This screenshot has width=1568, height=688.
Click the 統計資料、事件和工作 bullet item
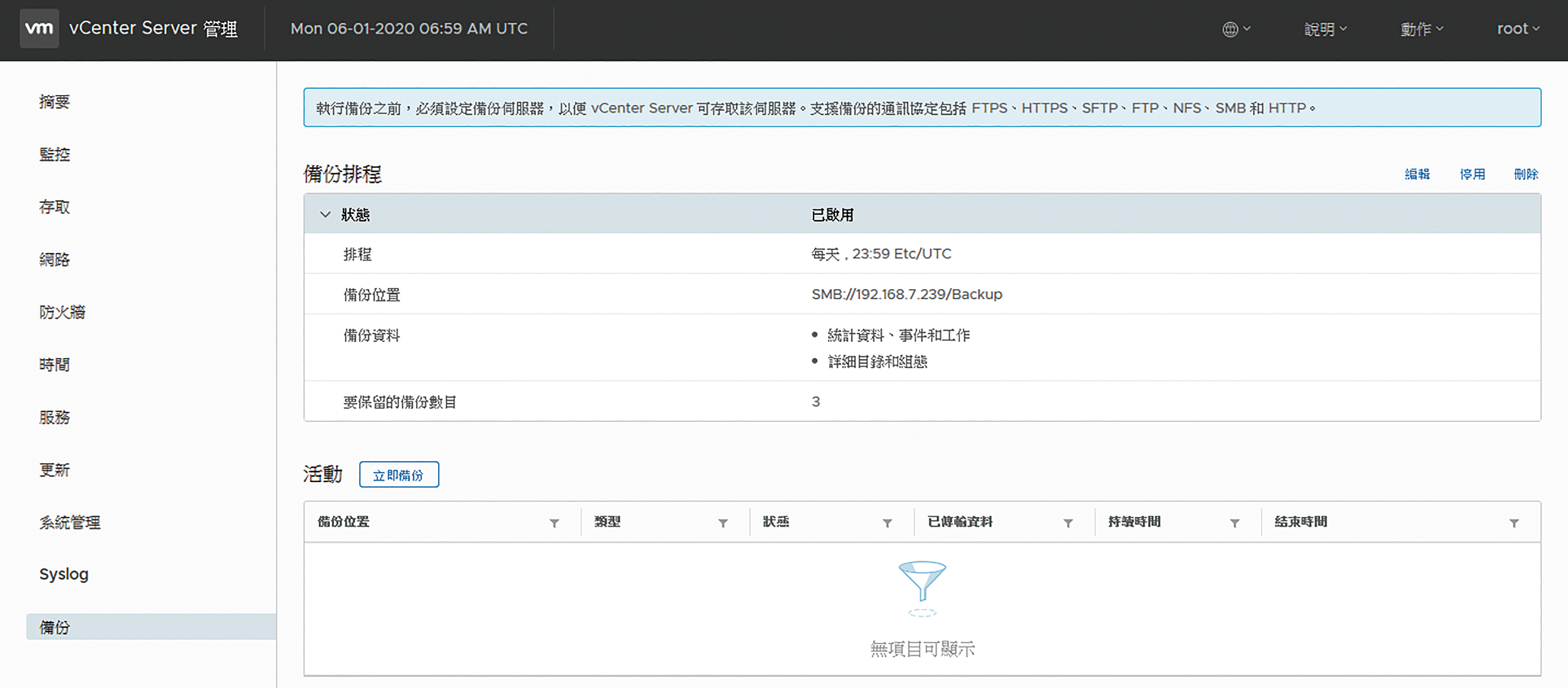[898, 335]
